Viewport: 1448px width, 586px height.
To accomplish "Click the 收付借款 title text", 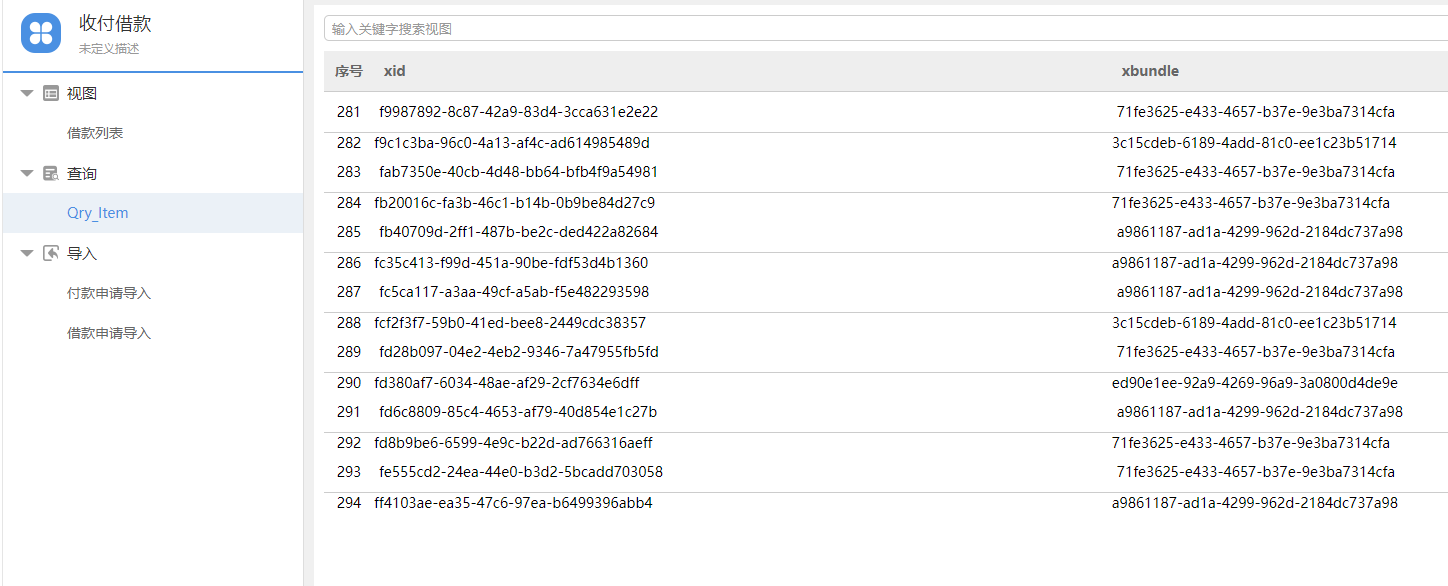I will click(x=115, y=24).
